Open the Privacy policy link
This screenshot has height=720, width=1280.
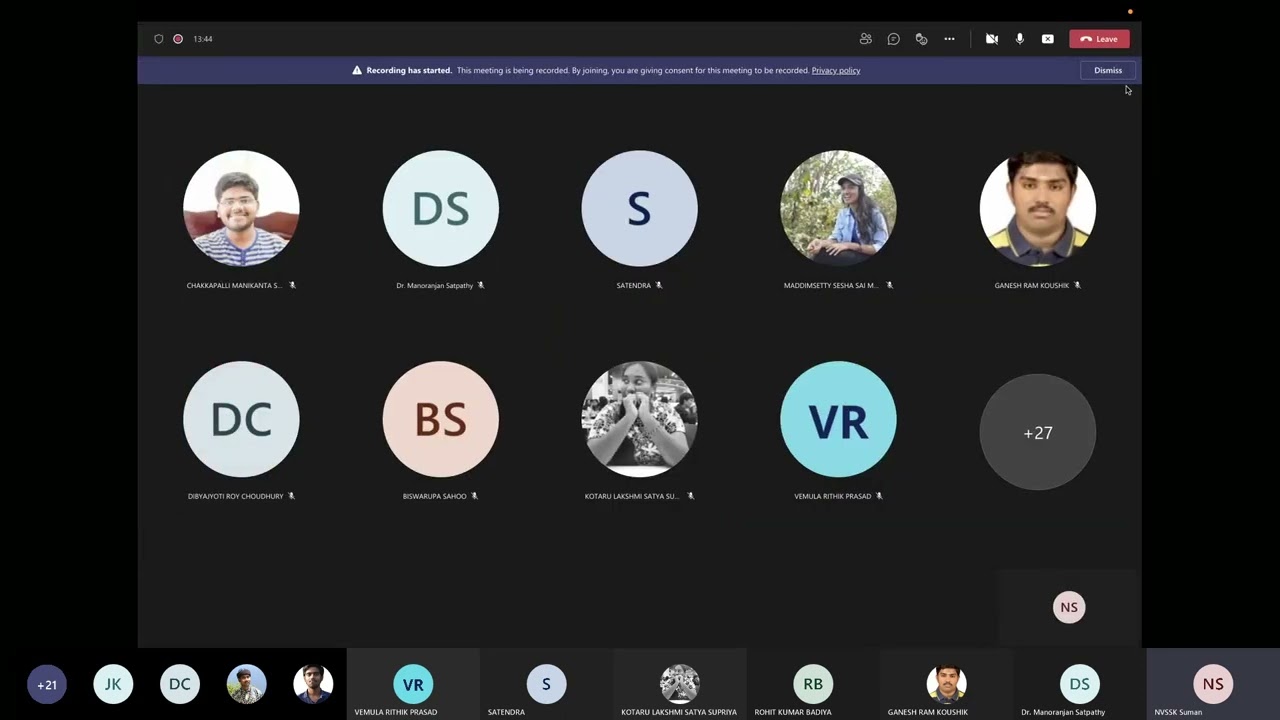pyautogui.click(x=835, y=70)
